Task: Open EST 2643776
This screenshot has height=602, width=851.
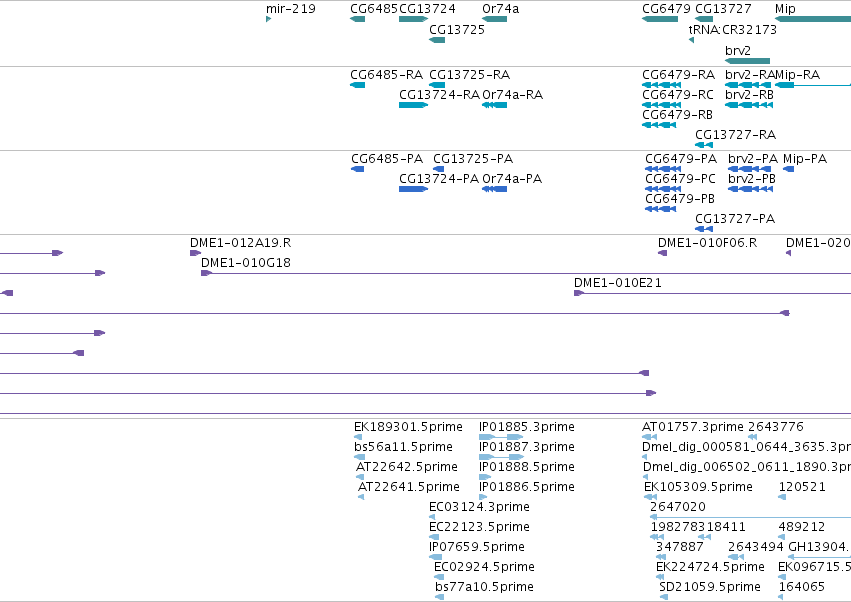Action: click(x=776, y=427)
